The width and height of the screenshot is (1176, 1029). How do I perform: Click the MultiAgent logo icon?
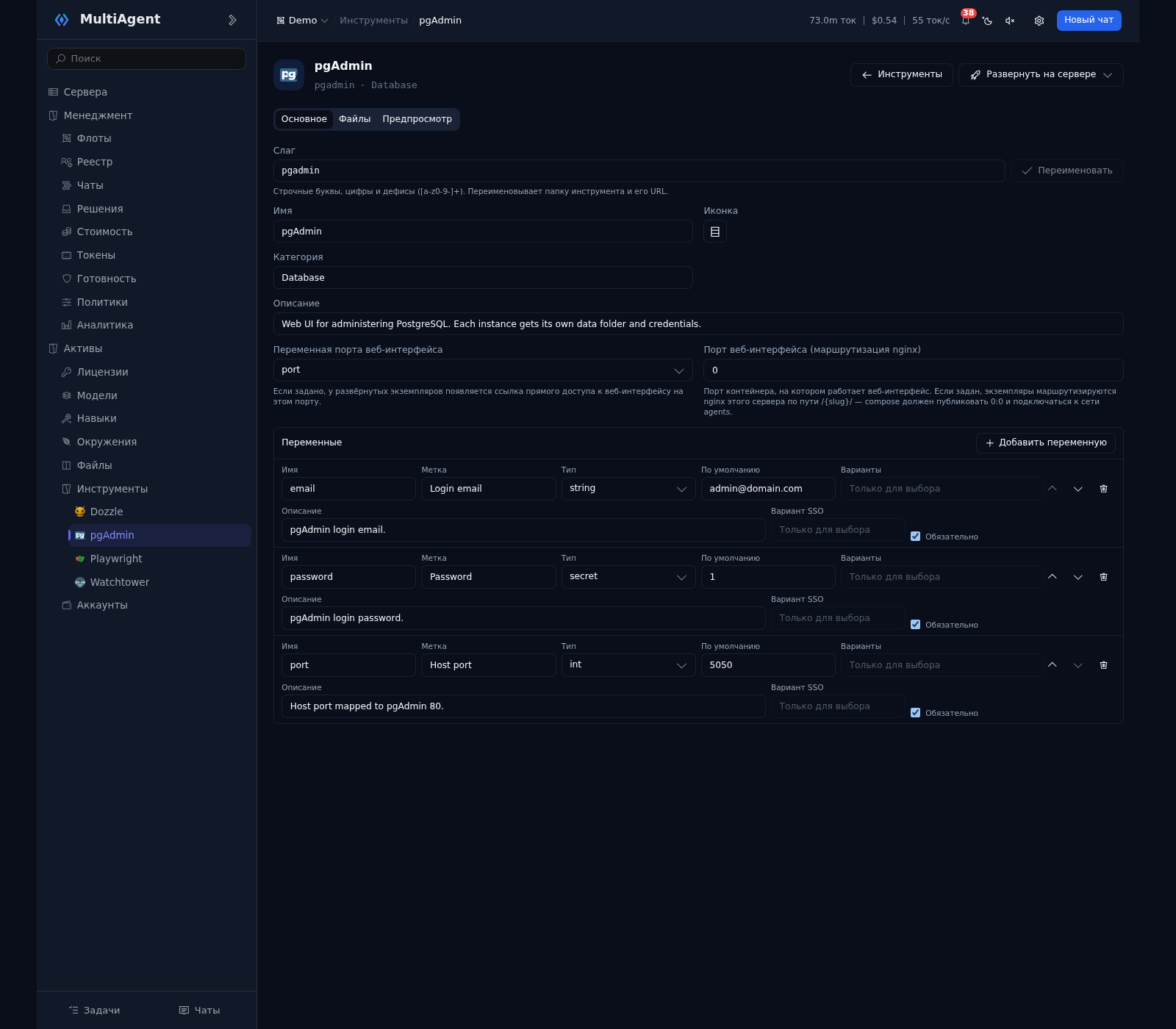tap(62, 20)
